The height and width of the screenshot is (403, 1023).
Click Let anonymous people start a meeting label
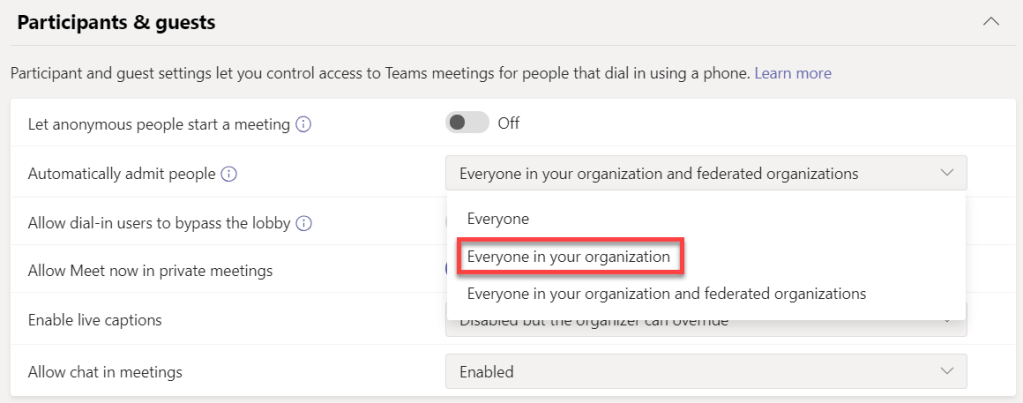point(158,125)
